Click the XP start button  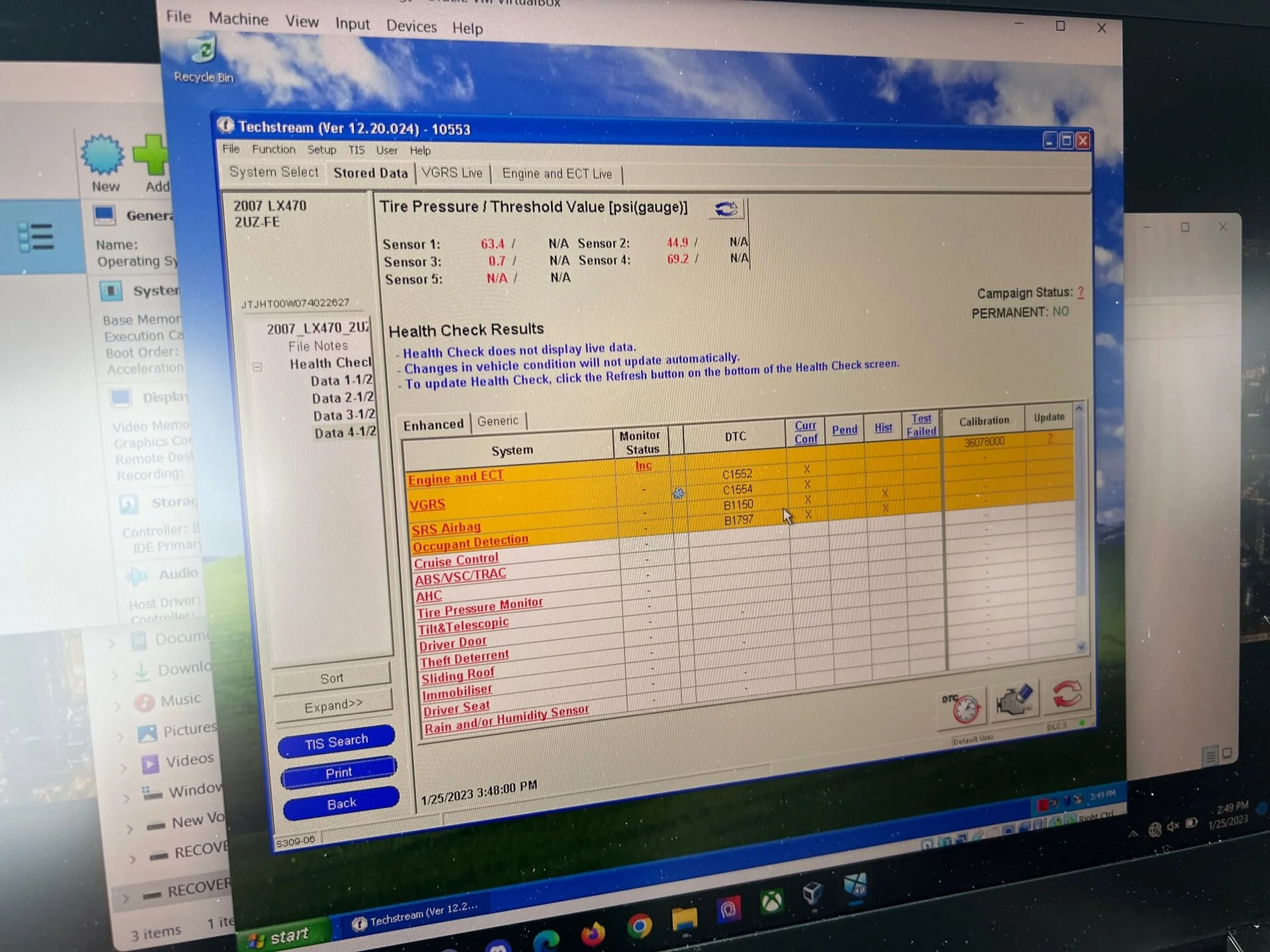click(x=283, y=937)
